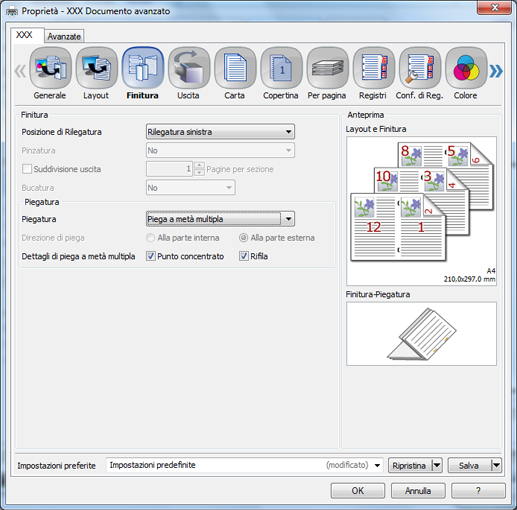Image resolution: width=517 pixels, height=510 pixels.
Task: Open the Pinzatura dropdown
Action: click(220, 151)
